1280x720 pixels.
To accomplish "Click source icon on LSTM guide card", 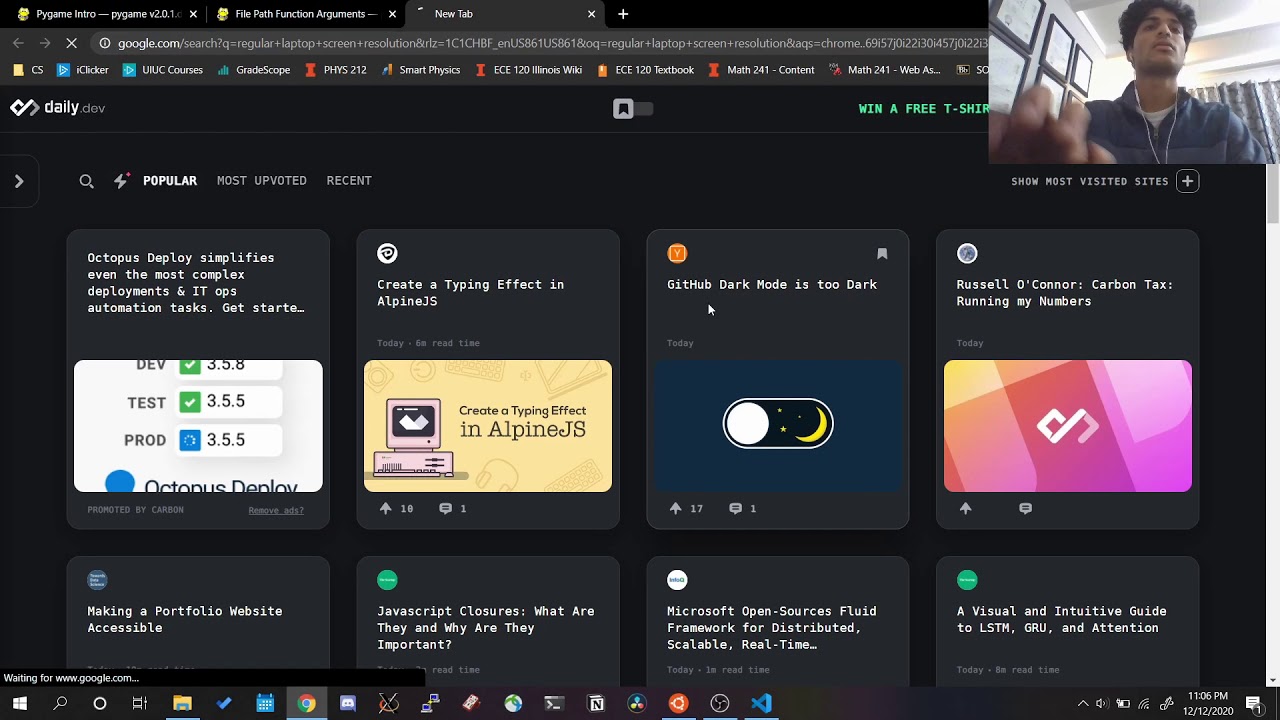I will coord(967,580).
